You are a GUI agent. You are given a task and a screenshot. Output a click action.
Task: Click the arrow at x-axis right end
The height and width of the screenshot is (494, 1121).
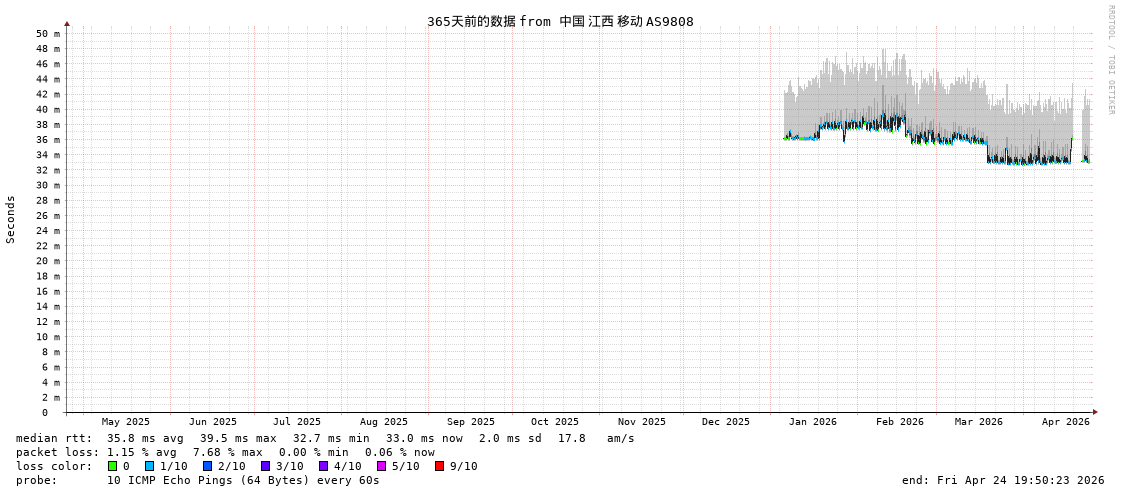coord(1095,412)
